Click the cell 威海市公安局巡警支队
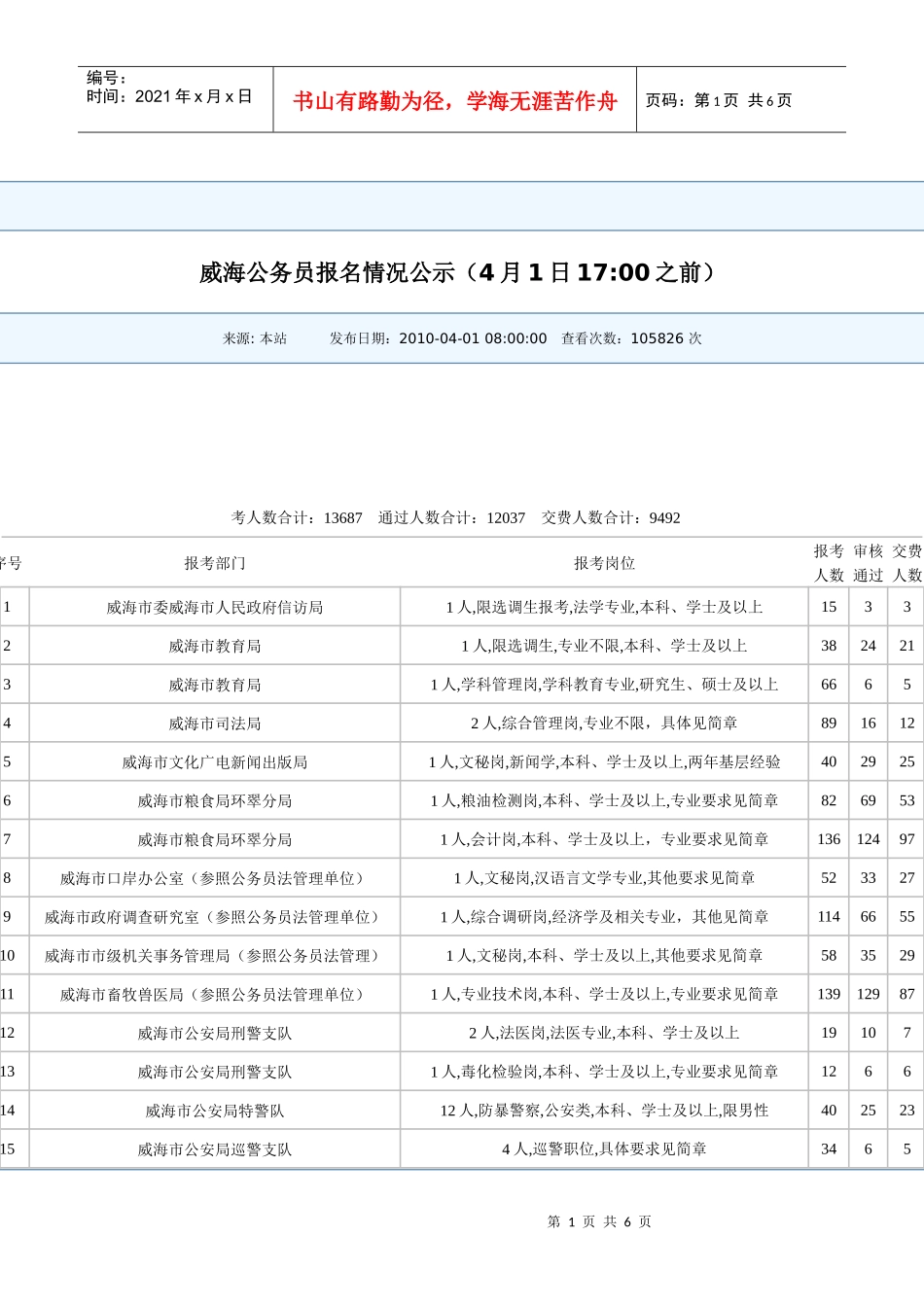 [215, 1149]
